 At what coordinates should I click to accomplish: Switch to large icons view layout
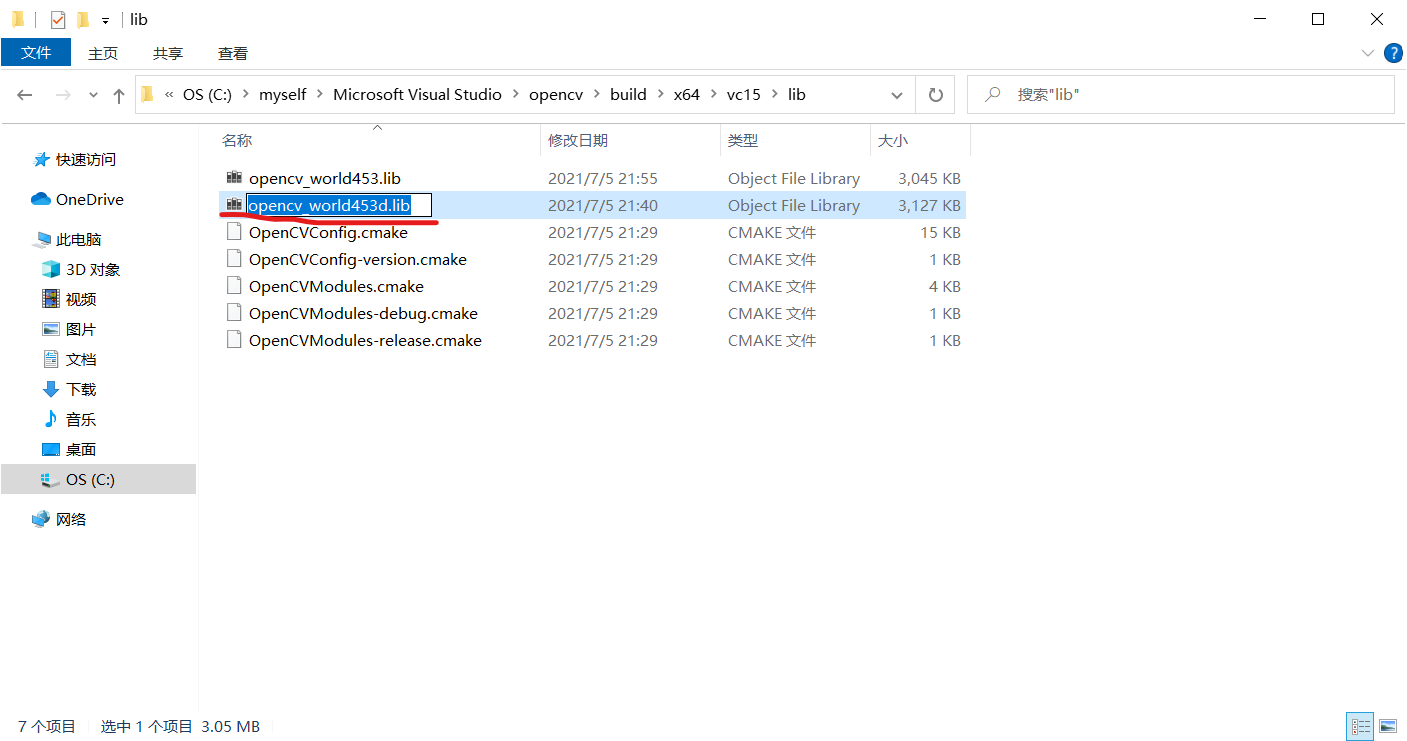tap(1387, 726)
